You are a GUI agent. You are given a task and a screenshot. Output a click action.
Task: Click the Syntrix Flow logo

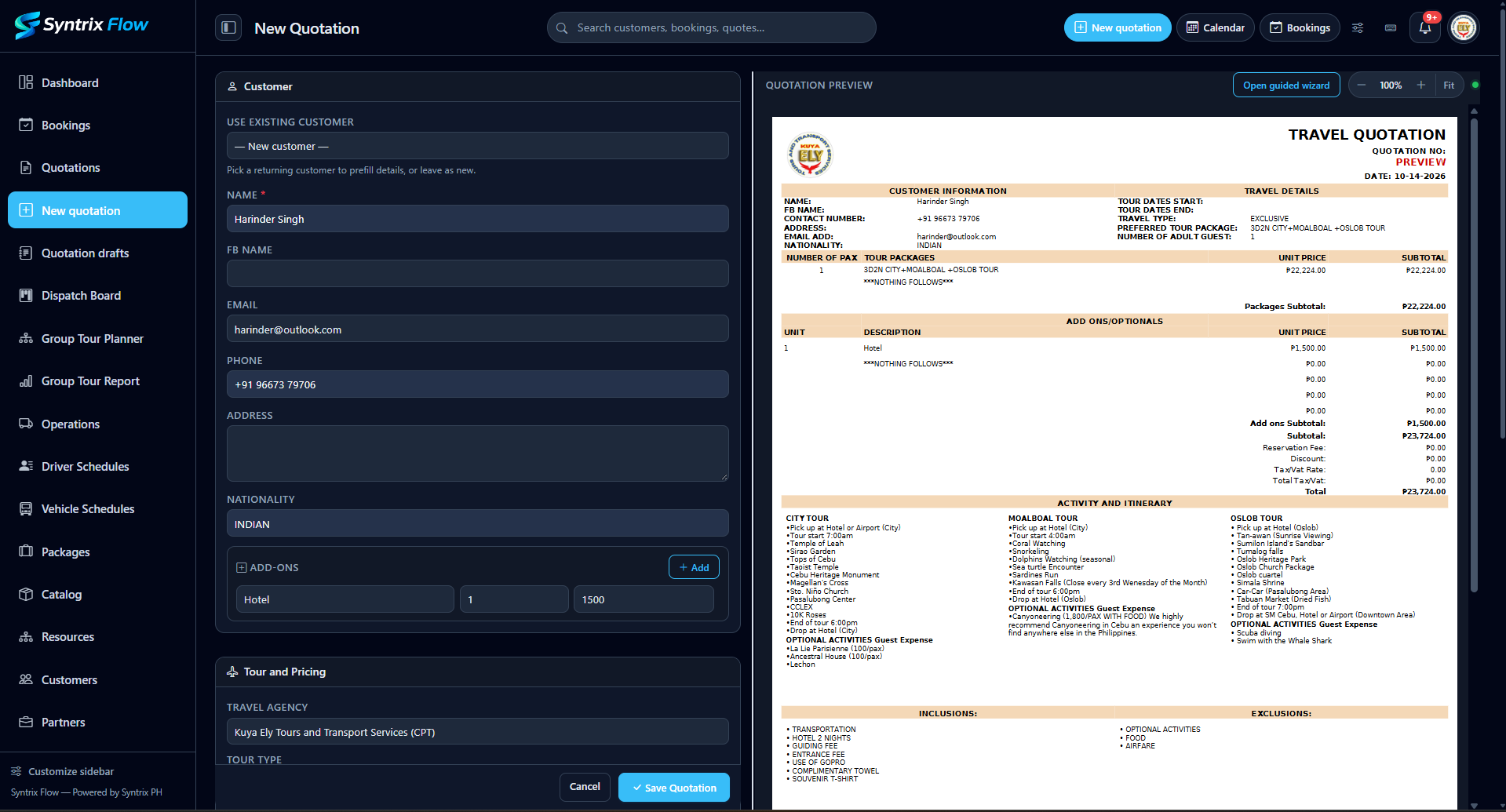click(x=82, y=25)
